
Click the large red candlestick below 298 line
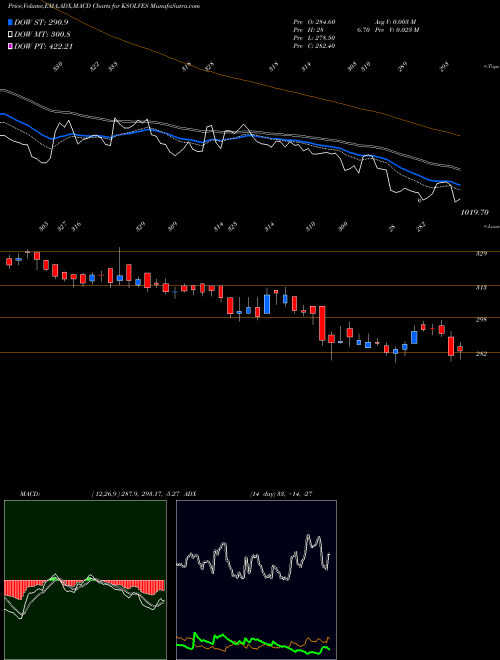322,323
